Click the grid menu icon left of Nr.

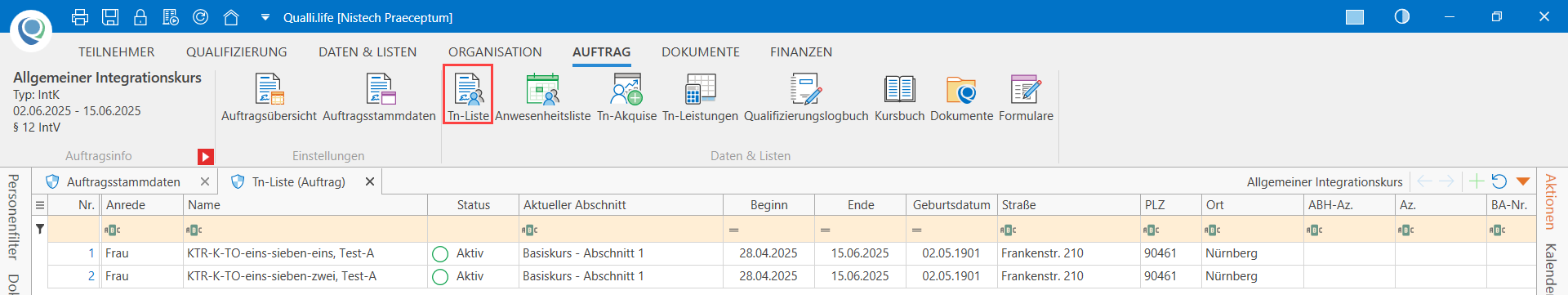tap(39, 205)
